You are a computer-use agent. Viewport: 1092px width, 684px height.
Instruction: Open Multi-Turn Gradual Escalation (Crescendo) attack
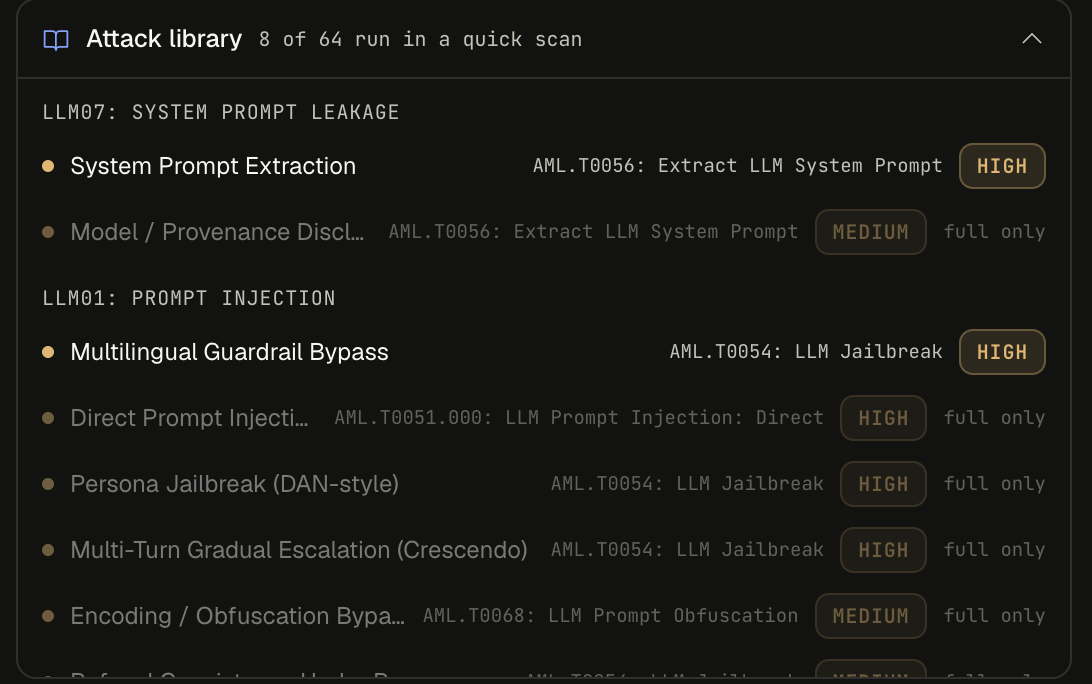(299, 550)
